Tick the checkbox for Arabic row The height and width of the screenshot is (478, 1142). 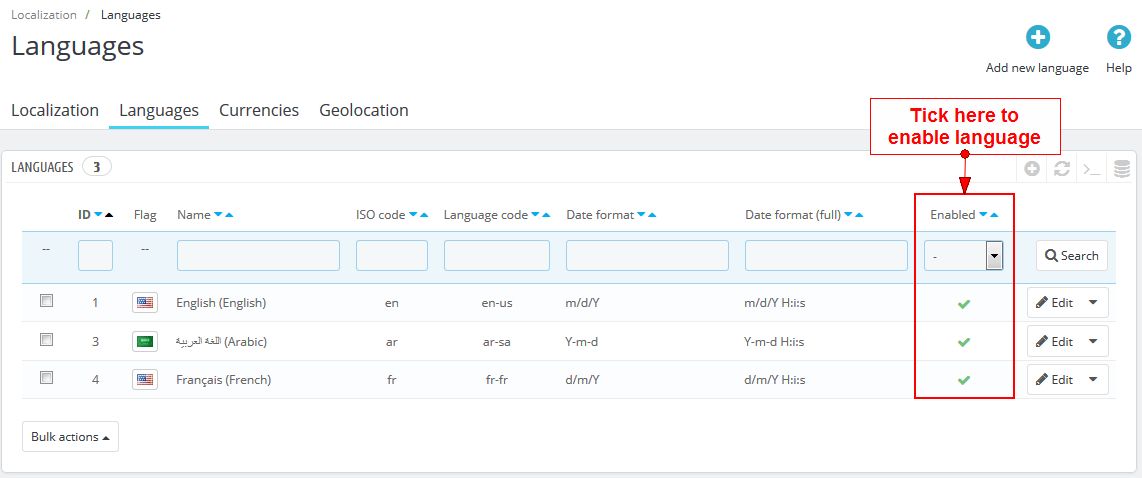point(46,340)
